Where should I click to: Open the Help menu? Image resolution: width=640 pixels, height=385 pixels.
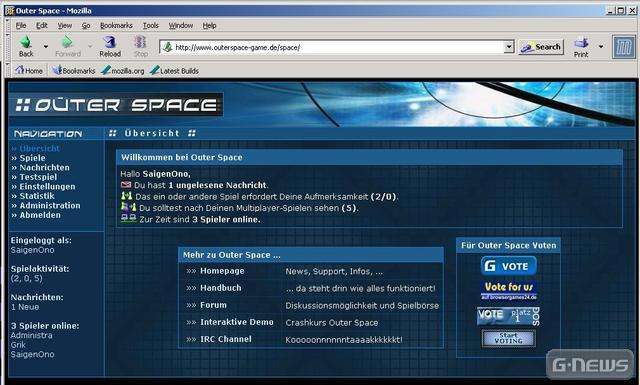pyautogui.click(x=209, y=25)
